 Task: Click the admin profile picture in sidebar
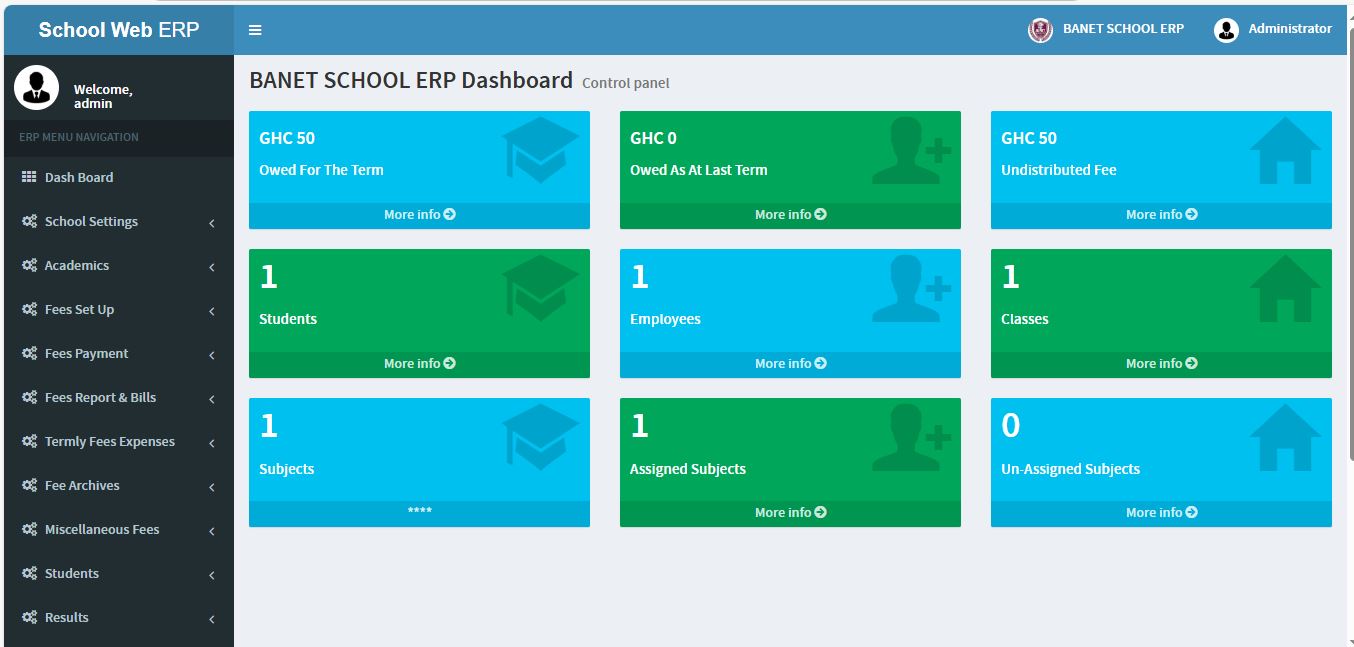pos(37,88)
